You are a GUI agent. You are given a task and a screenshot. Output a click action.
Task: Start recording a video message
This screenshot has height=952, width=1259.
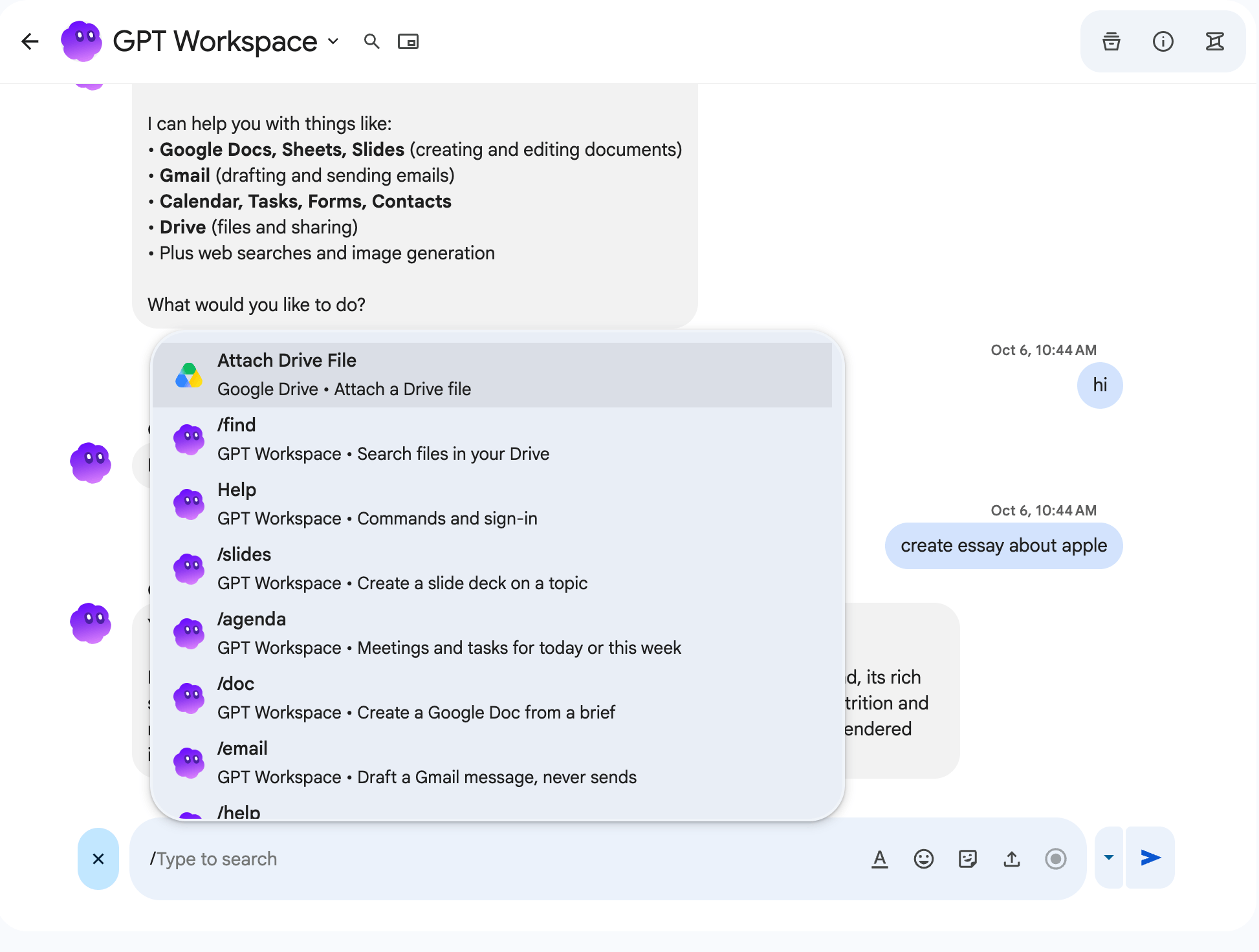click(x=1056, y=859)
